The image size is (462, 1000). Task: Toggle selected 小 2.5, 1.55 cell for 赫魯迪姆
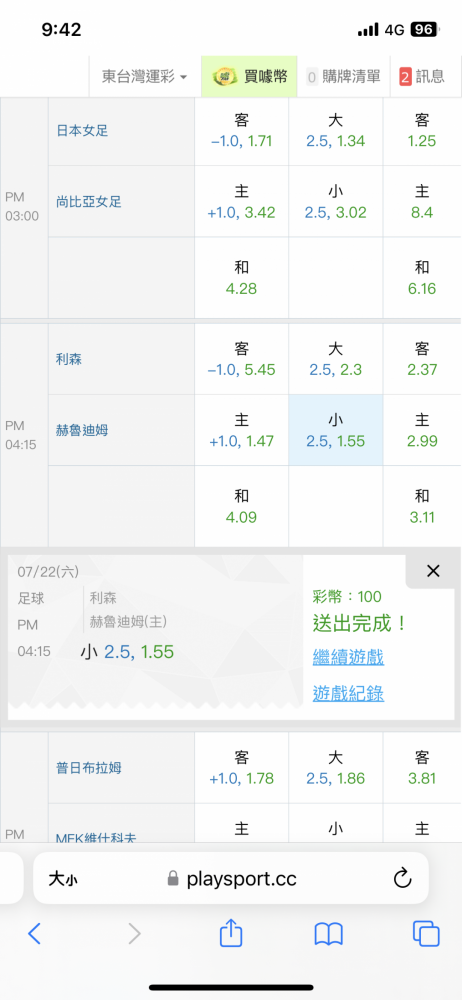point(336,430)
